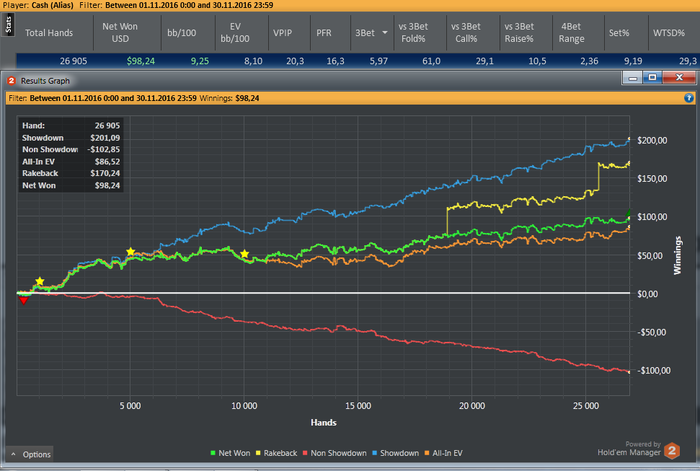The width and height of the screenshot is (700, 471).
Task: Select the 29,1 vs 3Bet Call value
Action: point(484,61)
